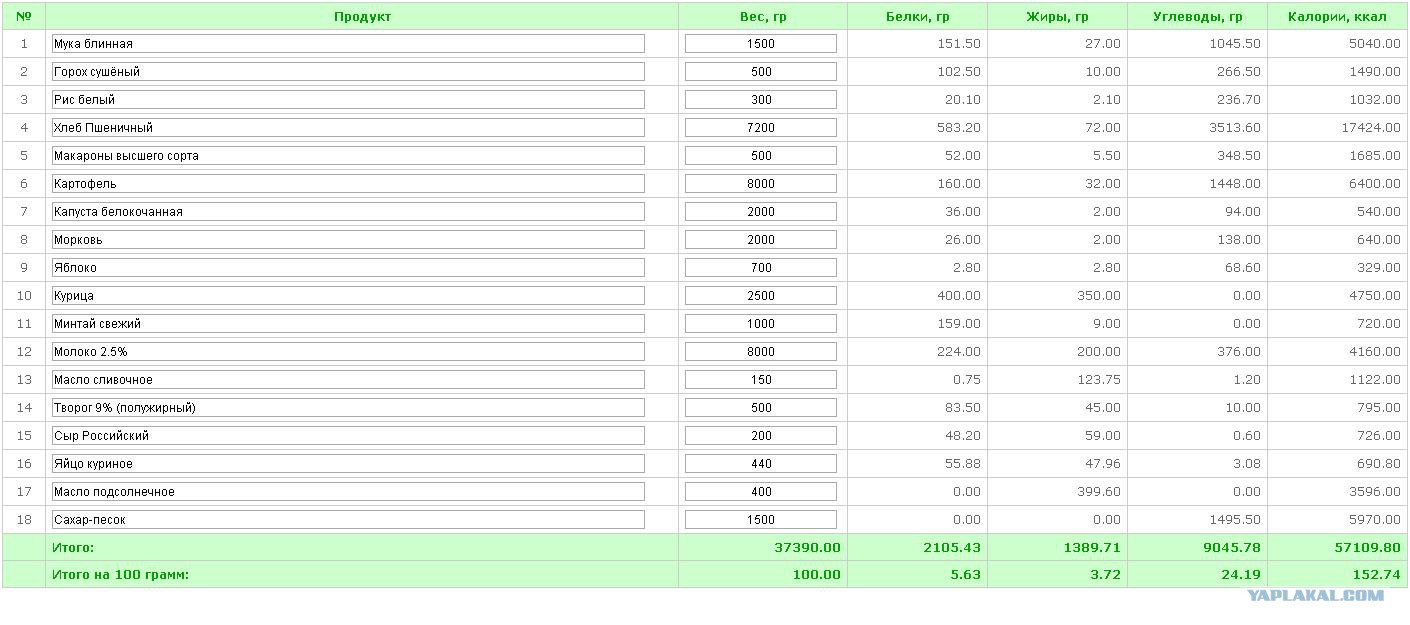This screenshot has height=625, width=1410.
Task: Click the protein value 400.00
Action: pos(958,296)
